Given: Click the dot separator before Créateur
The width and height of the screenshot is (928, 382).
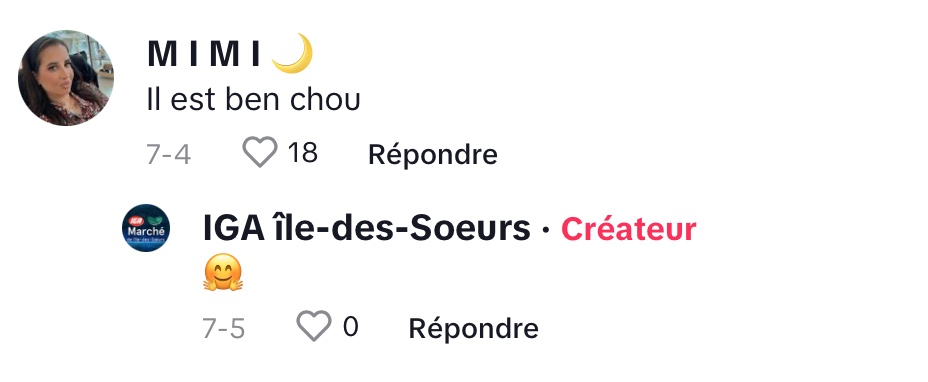Looking at the screenshot, I should (545, 230).
